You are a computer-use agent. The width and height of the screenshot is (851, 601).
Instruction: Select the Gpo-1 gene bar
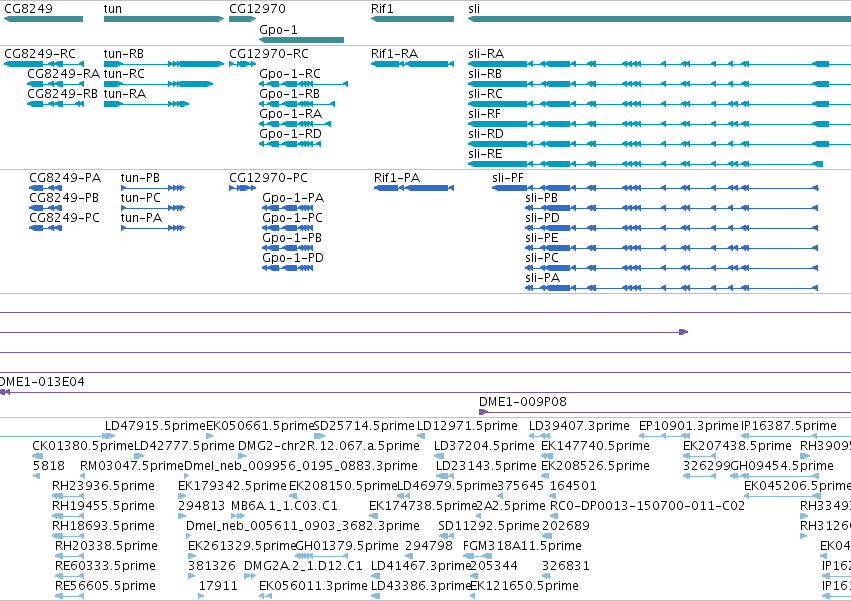(x=302, y=40)
